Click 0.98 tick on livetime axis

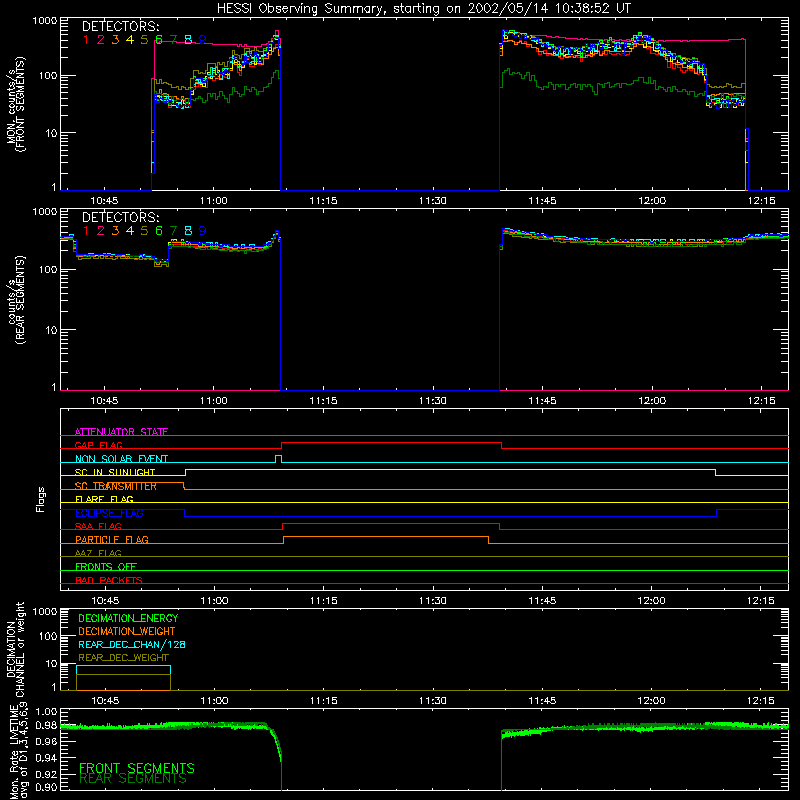(x=46, y=725)
